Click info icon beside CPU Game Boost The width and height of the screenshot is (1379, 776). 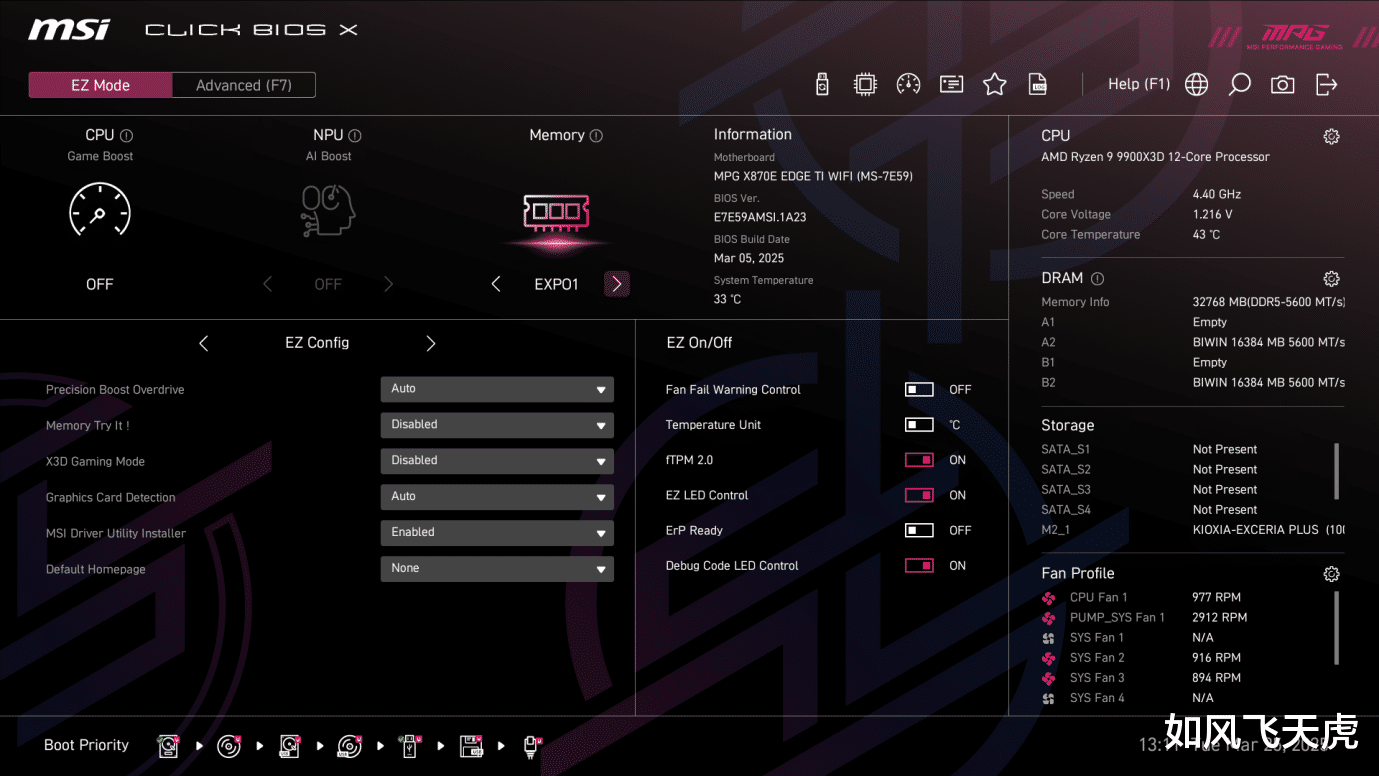tap(126, 135)
